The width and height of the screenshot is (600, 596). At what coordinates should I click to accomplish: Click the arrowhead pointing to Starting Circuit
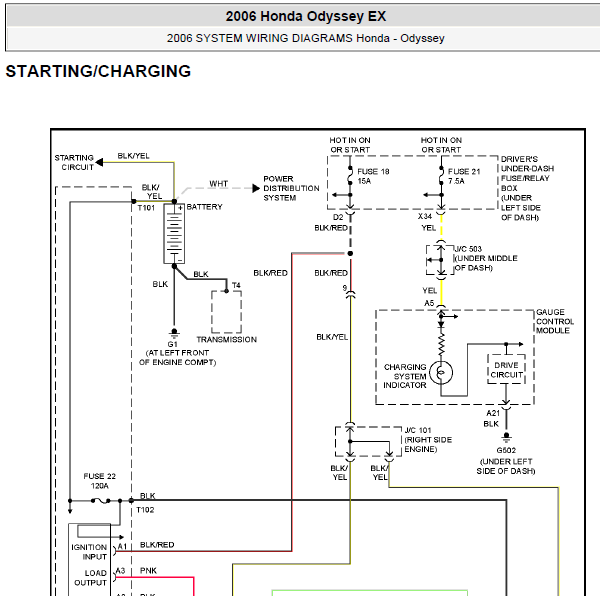click(x=99, y=162)
